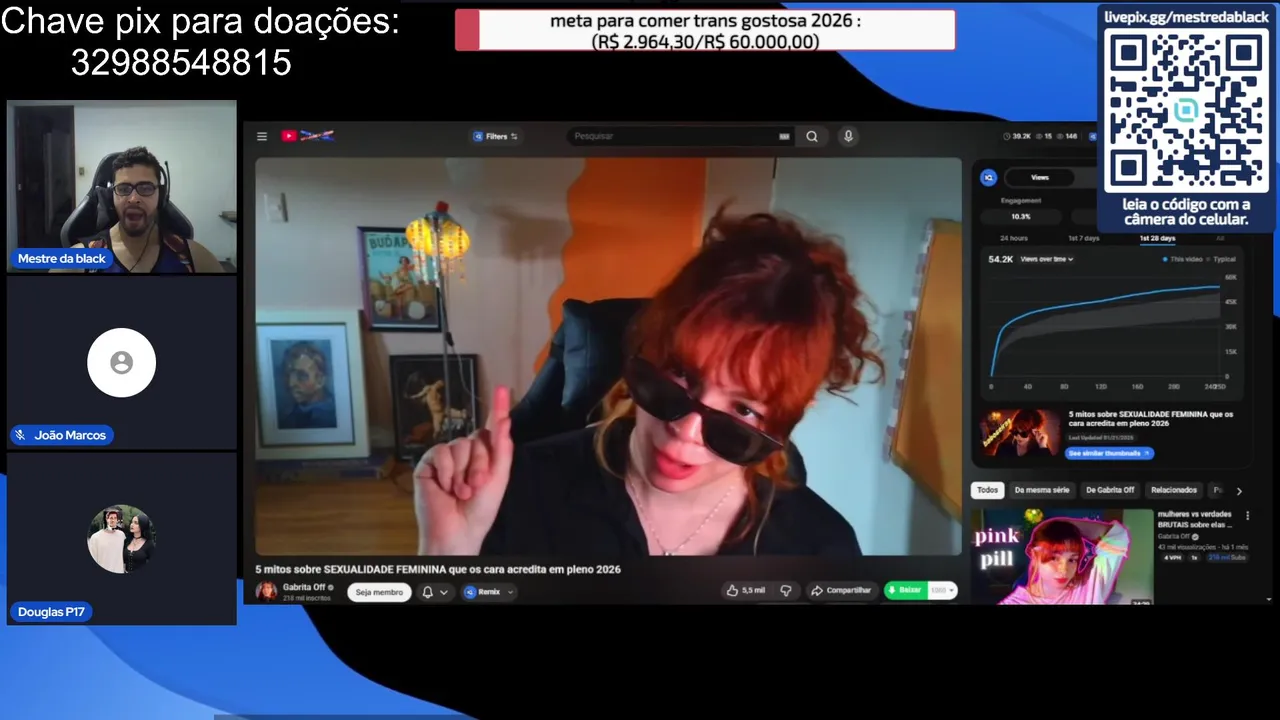Viewport: 1280px width, 720px height.
Task: Like the video with 5,5 mil thumbs up
Action: pyautogui.click(x=746, y=590)
